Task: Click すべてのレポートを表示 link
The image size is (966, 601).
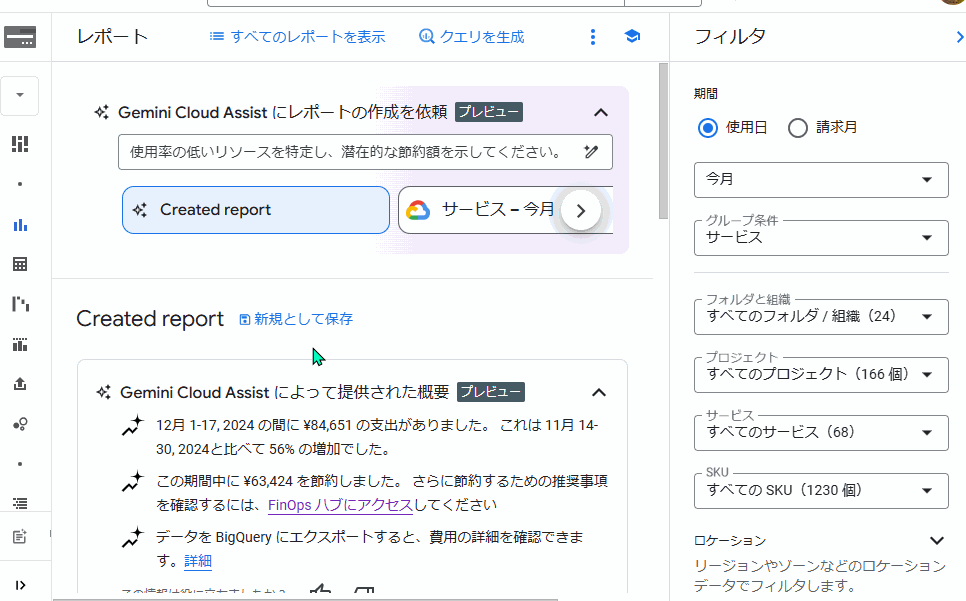Action: 297,37
